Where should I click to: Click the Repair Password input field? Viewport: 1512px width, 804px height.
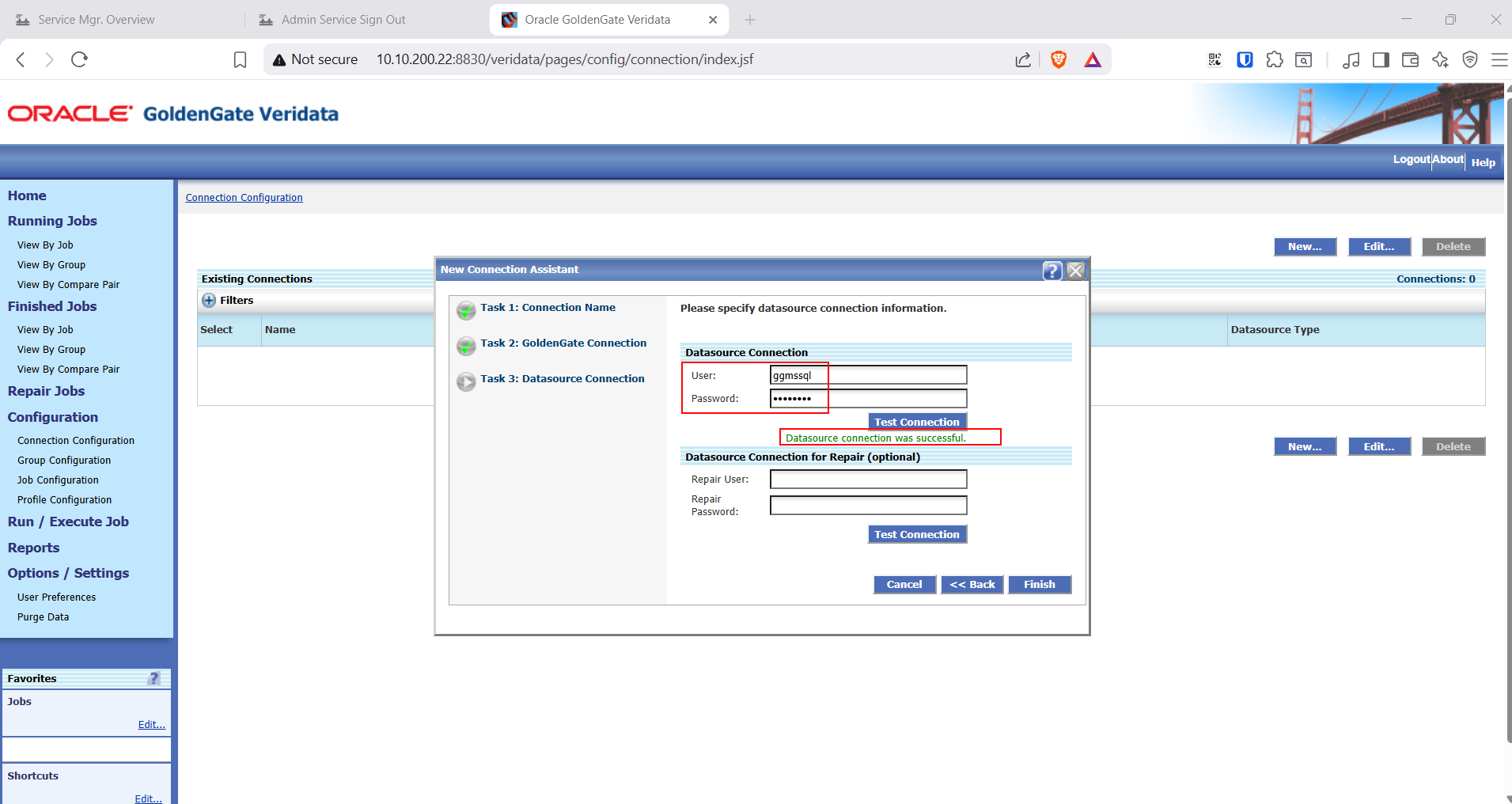(x=868, y=505)
